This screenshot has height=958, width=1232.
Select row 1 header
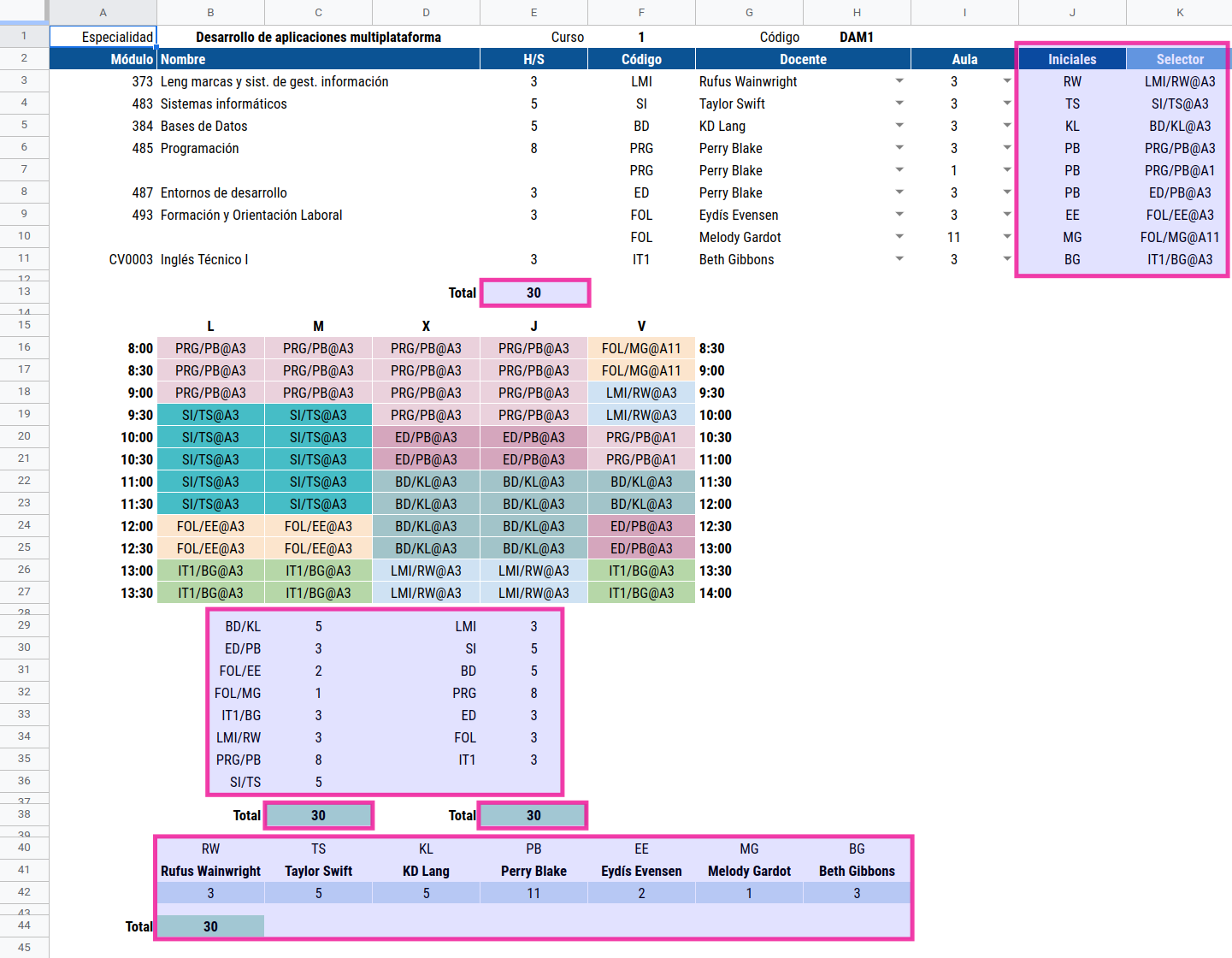point(24,36)
